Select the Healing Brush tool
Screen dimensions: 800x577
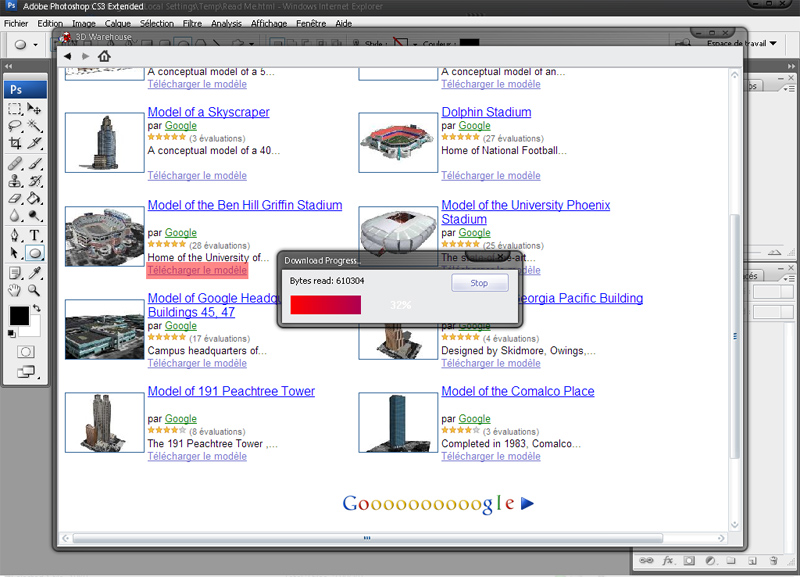(x=15, y=164)
